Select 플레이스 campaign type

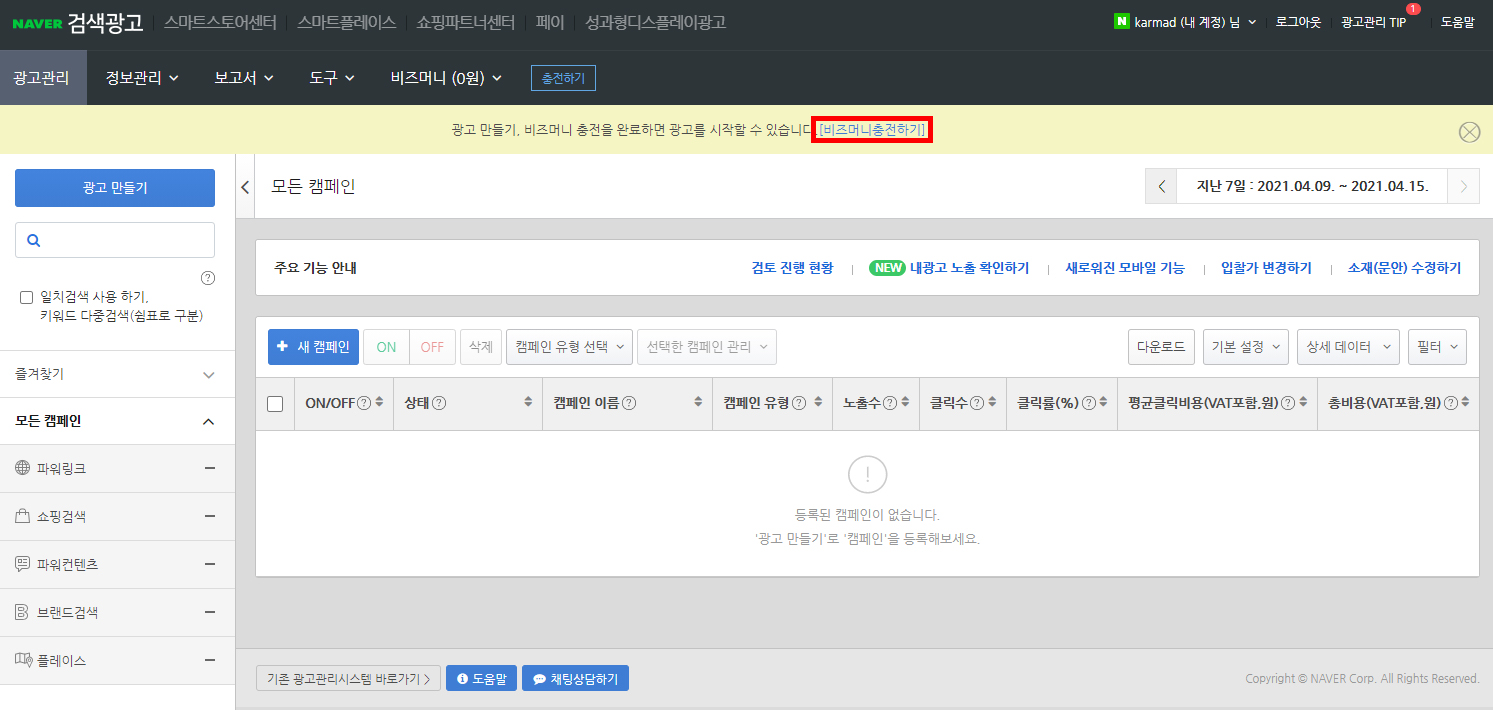(117, 660)
